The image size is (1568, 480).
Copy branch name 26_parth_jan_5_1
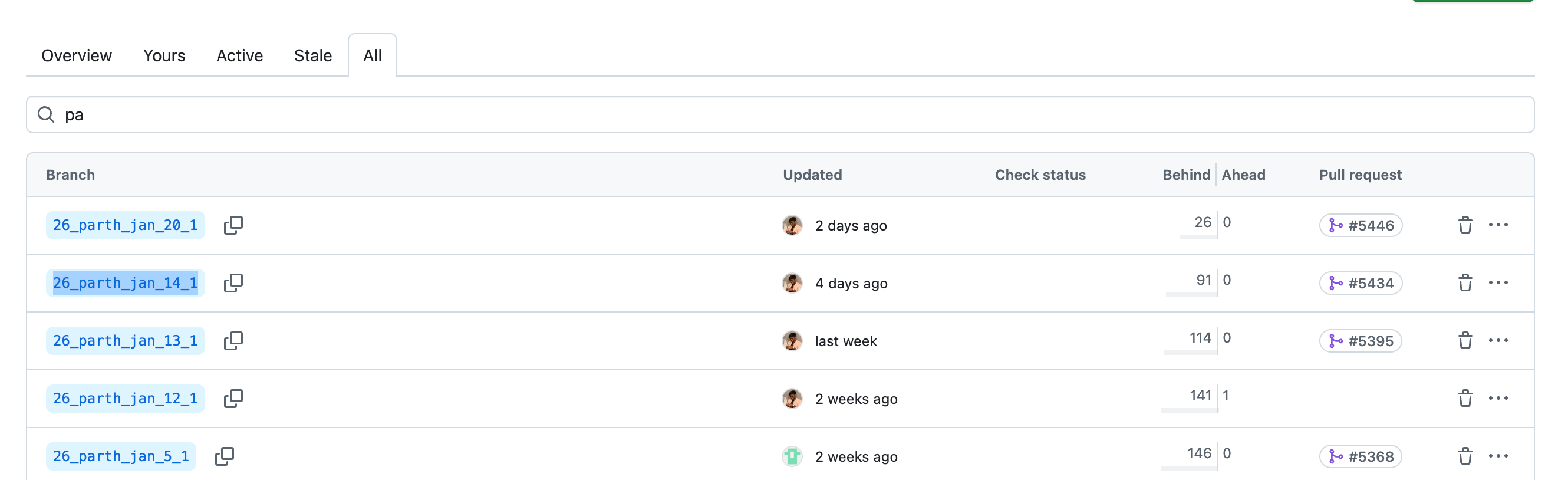tap(225, 456)
